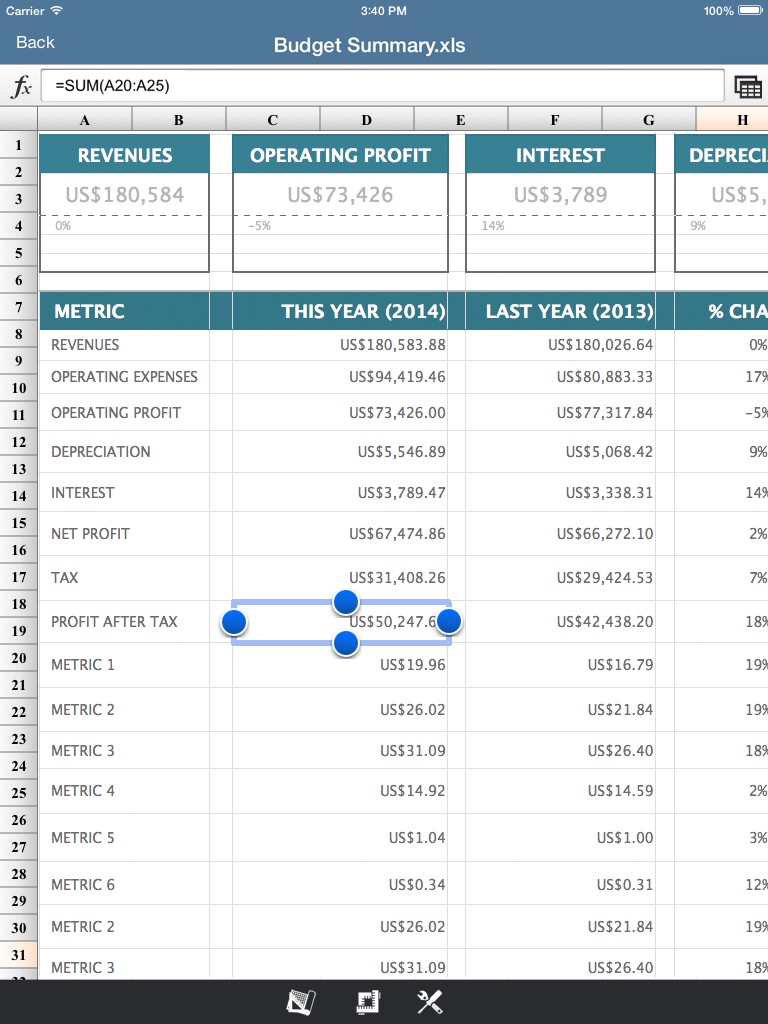The image size is (768, 1024).
Task: Open the blueprint styling tool in bottom bar
Action: pyautogui.click(x=301, y=1002)
